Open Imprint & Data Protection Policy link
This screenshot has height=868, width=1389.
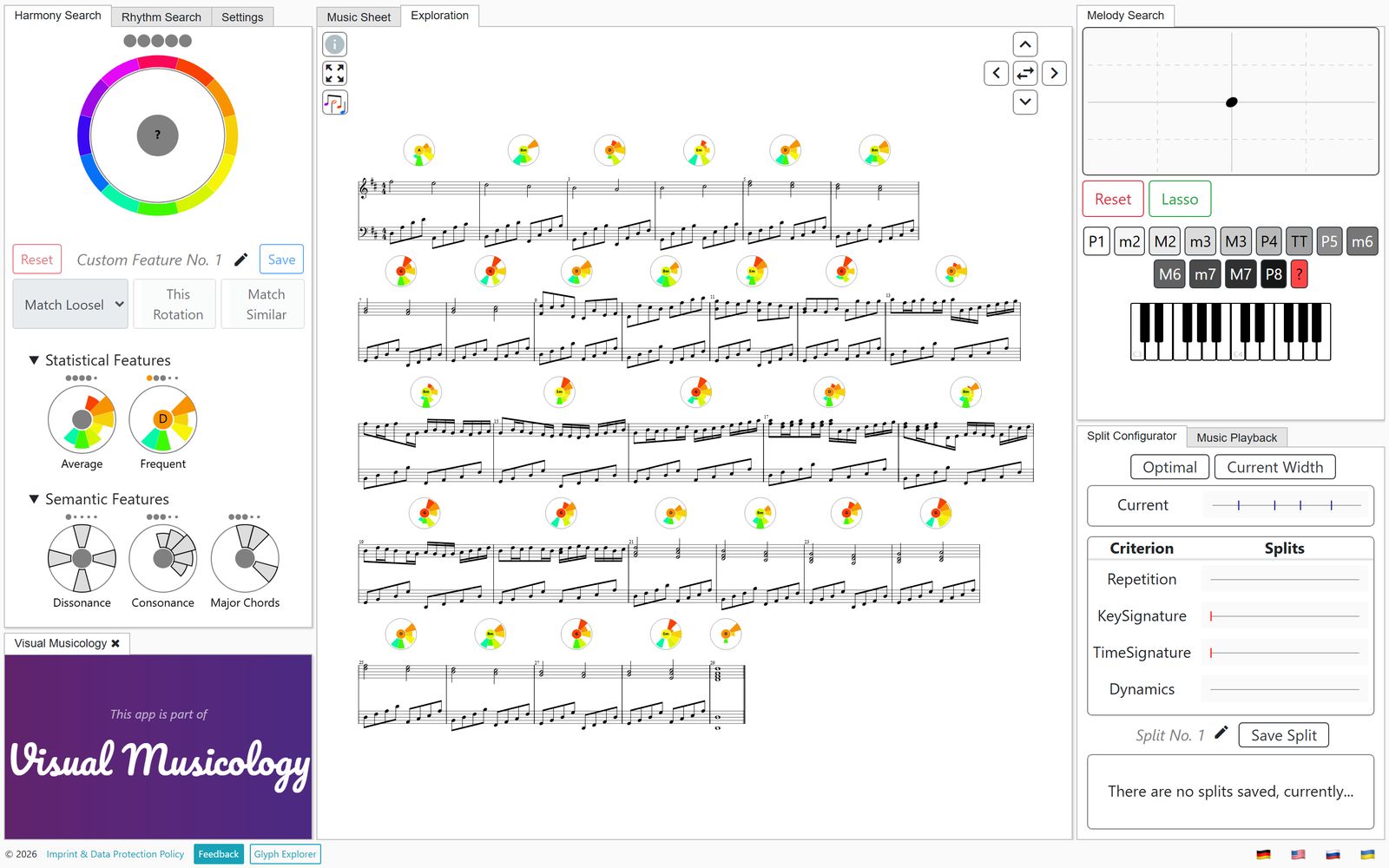(115, 854)
